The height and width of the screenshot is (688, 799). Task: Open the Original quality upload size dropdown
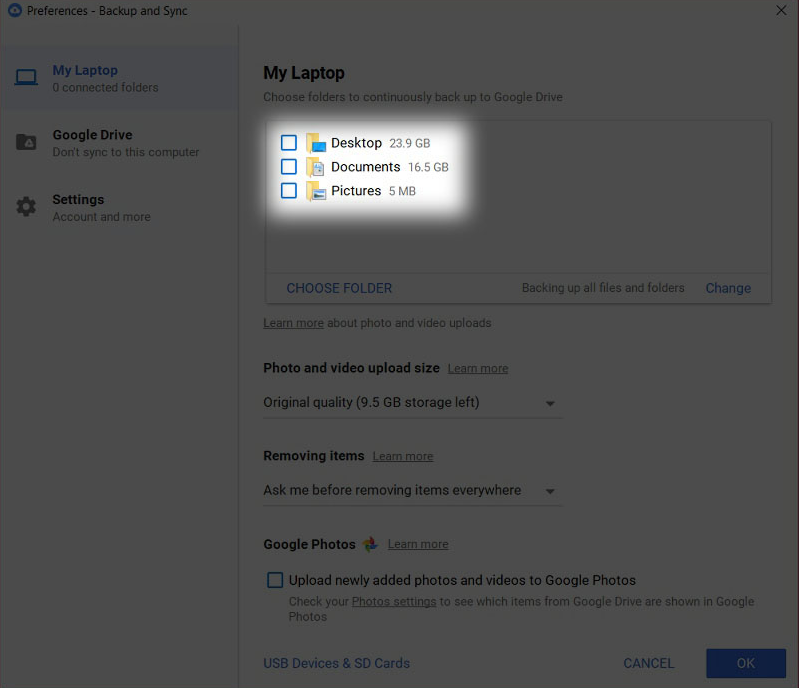(x=413, y=403)
